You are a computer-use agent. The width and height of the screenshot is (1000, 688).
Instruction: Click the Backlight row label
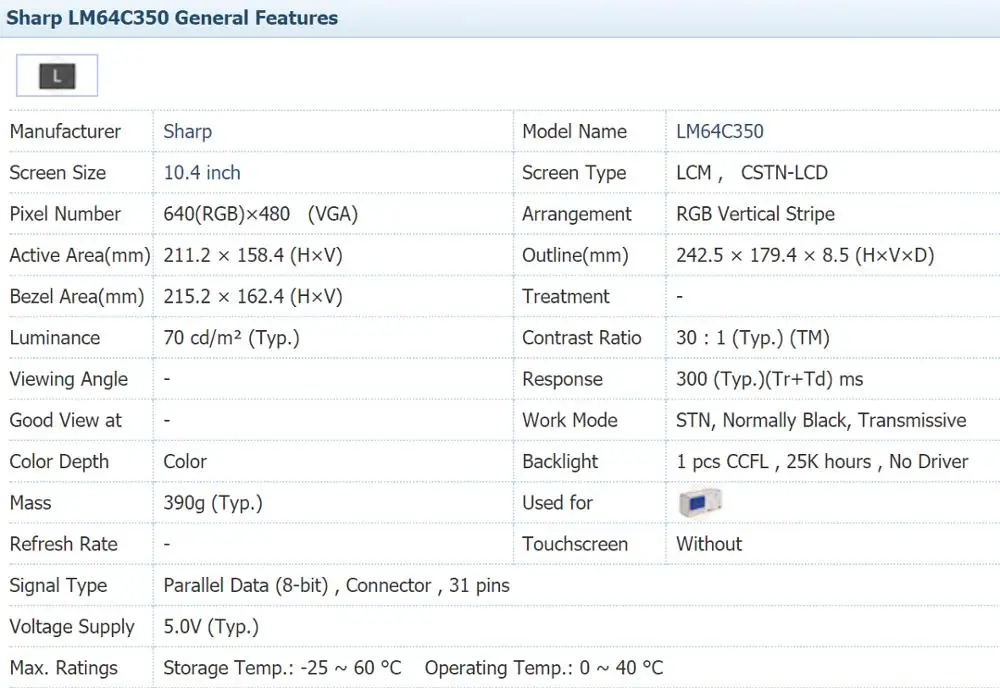(560, 462)
